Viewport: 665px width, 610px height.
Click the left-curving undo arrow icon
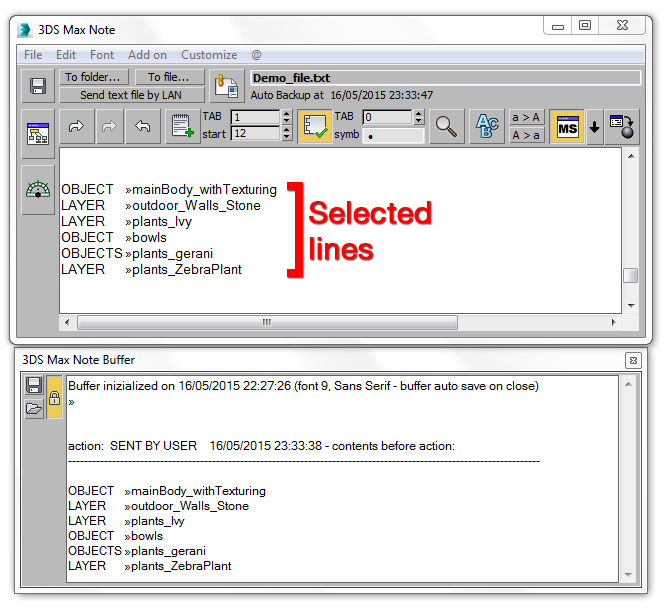coord(142,126)
